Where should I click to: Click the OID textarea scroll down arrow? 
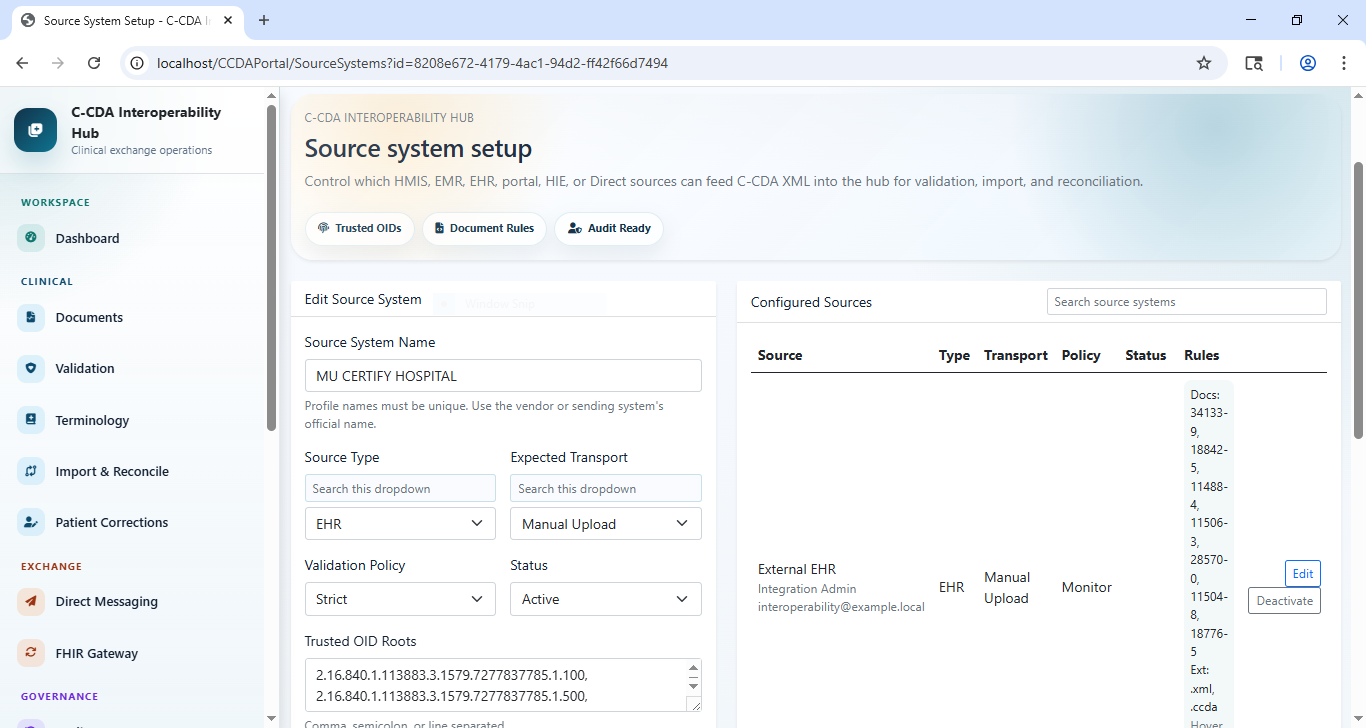[695, 686]
